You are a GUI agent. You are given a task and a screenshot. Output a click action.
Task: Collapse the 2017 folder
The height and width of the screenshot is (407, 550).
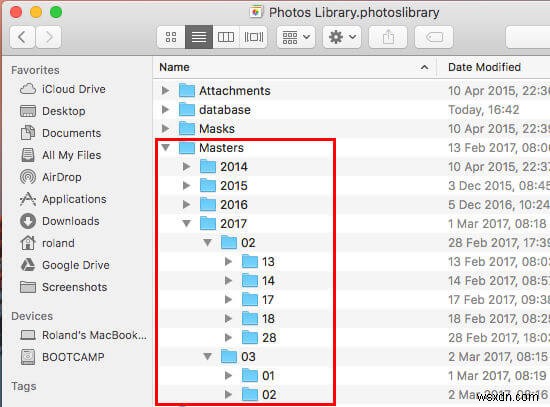pos(187,223)
